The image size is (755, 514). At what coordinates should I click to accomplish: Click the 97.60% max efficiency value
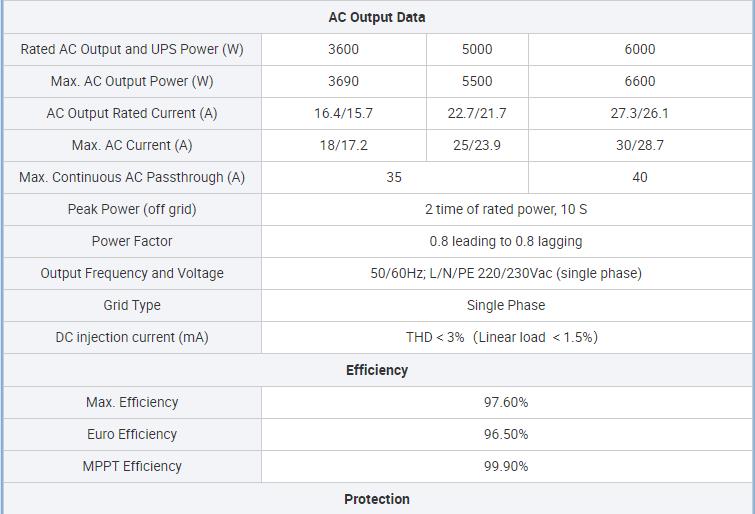tap(506, 402)
